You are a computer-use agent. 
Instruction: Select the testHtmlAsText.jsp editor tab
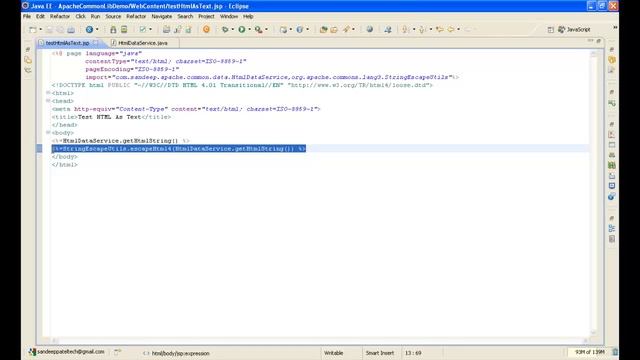coord(67,43)
